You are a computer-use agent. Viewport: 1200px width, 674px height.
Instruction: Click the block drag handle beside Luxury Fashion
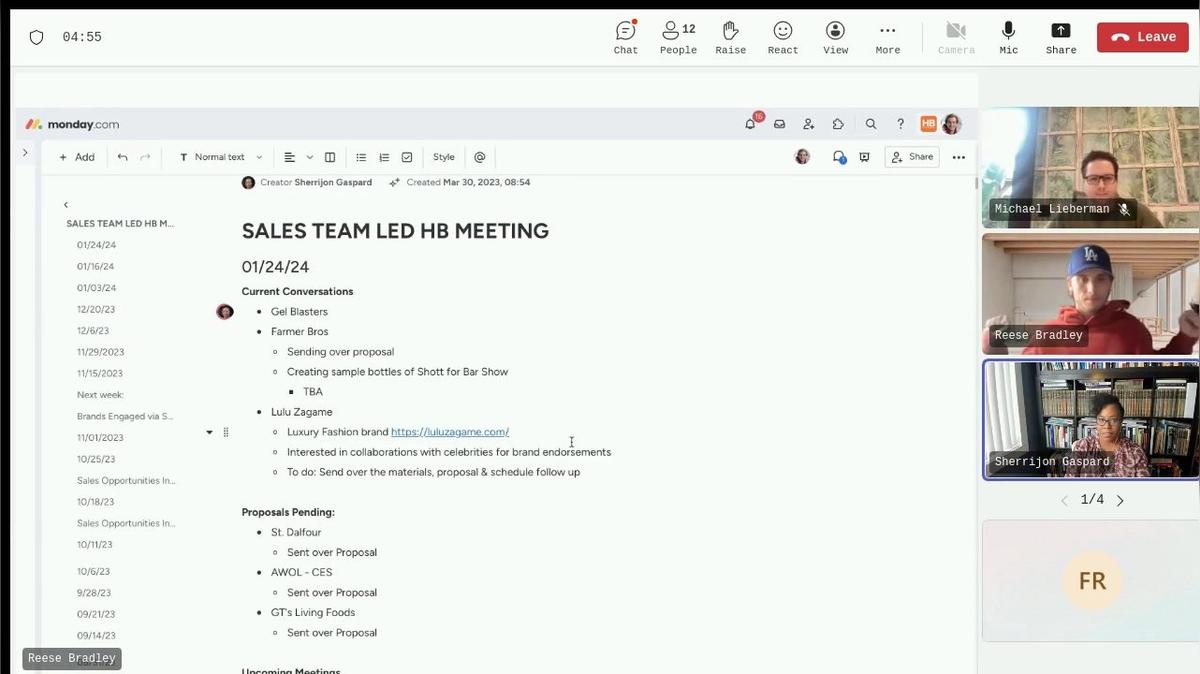(x=226, y=432)
